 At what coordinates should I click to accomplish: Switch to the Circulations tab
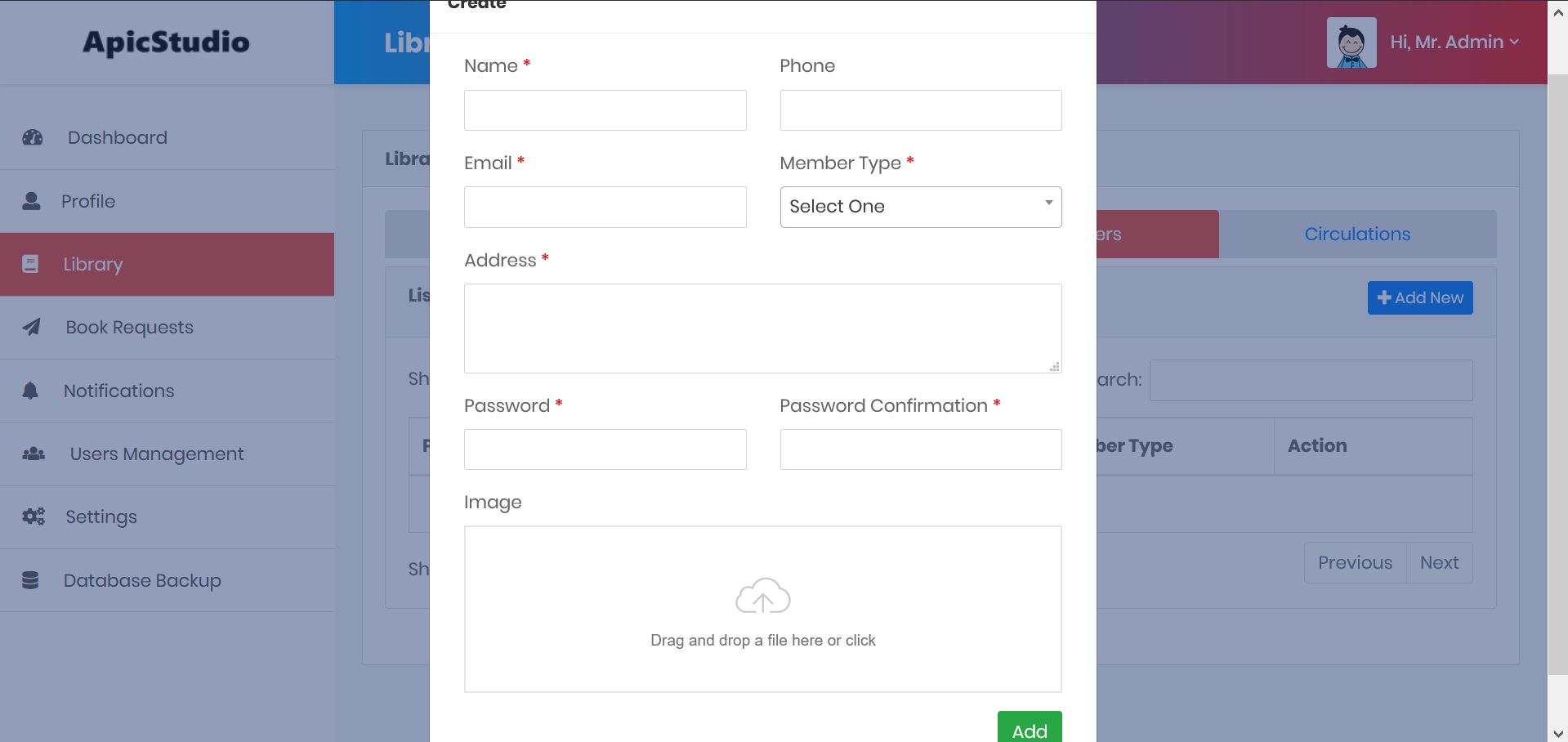(x=1357, y=235)
